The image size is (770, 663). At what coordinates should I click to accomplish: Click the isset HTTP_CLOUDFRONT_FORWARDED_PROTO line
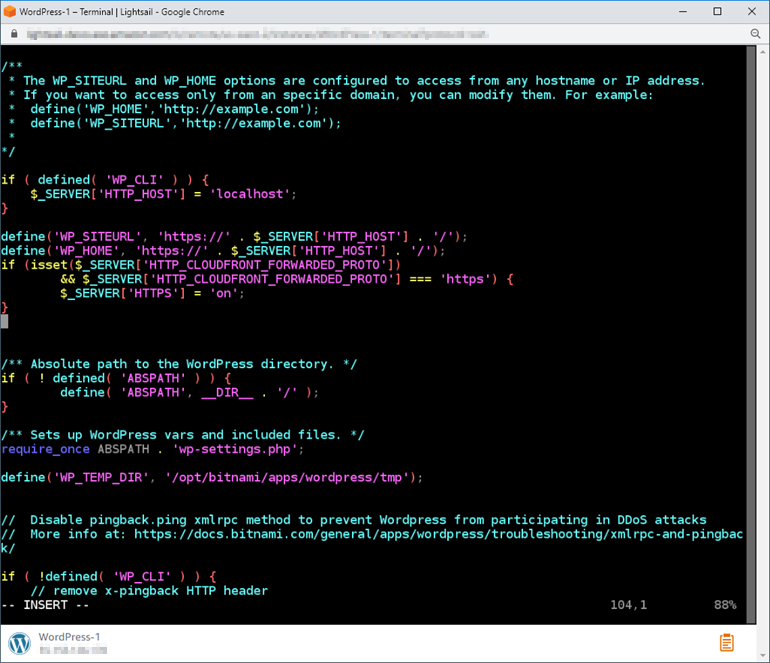point(201,265)
